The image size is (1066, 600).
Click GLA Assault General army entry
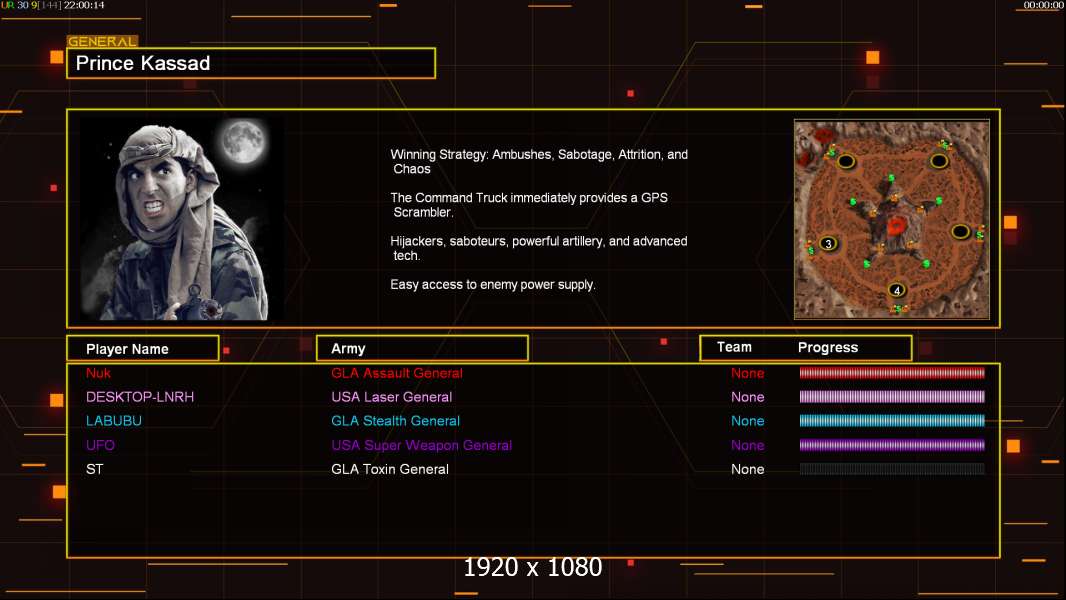coord(396,373)
